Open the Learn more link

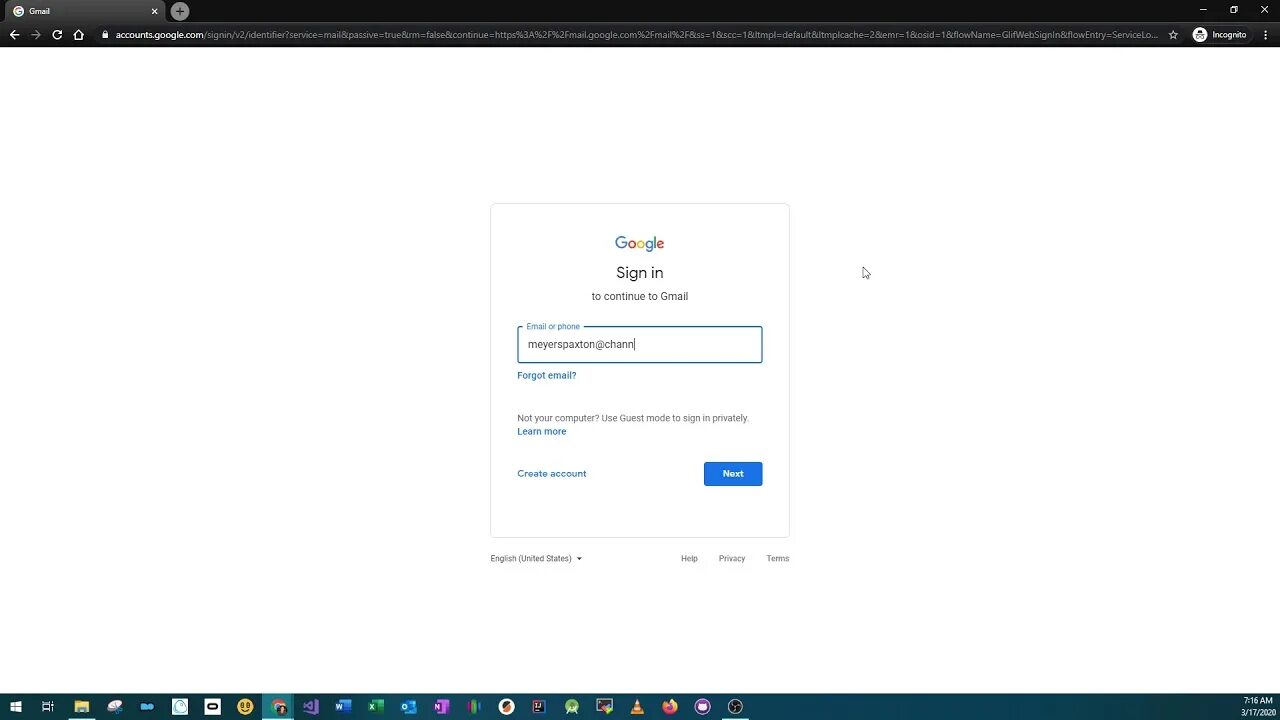[x=542, y=431]
